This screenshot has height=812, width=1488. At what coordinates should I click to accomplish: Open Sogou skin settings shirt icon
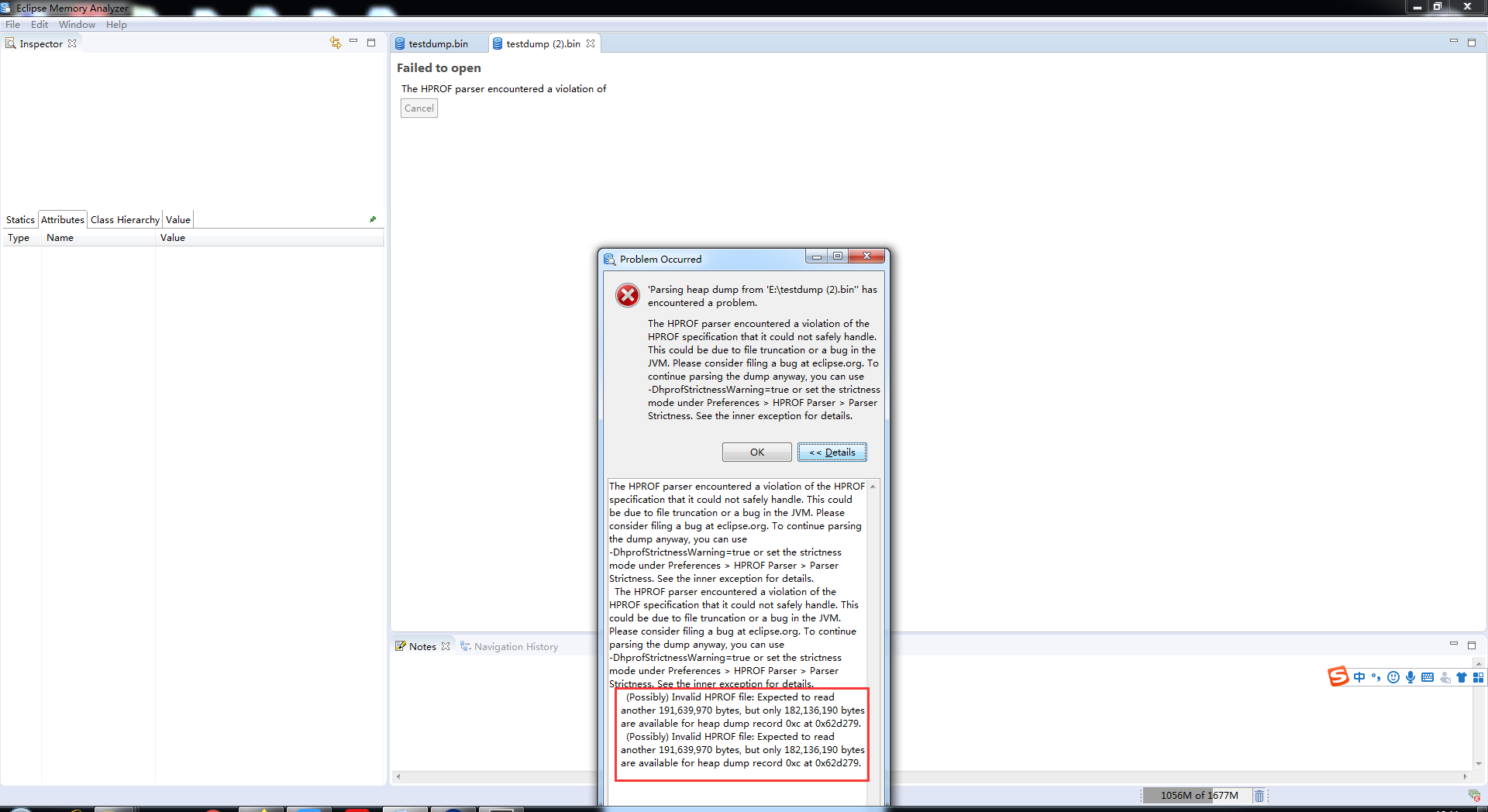[x=1462, y=677]
